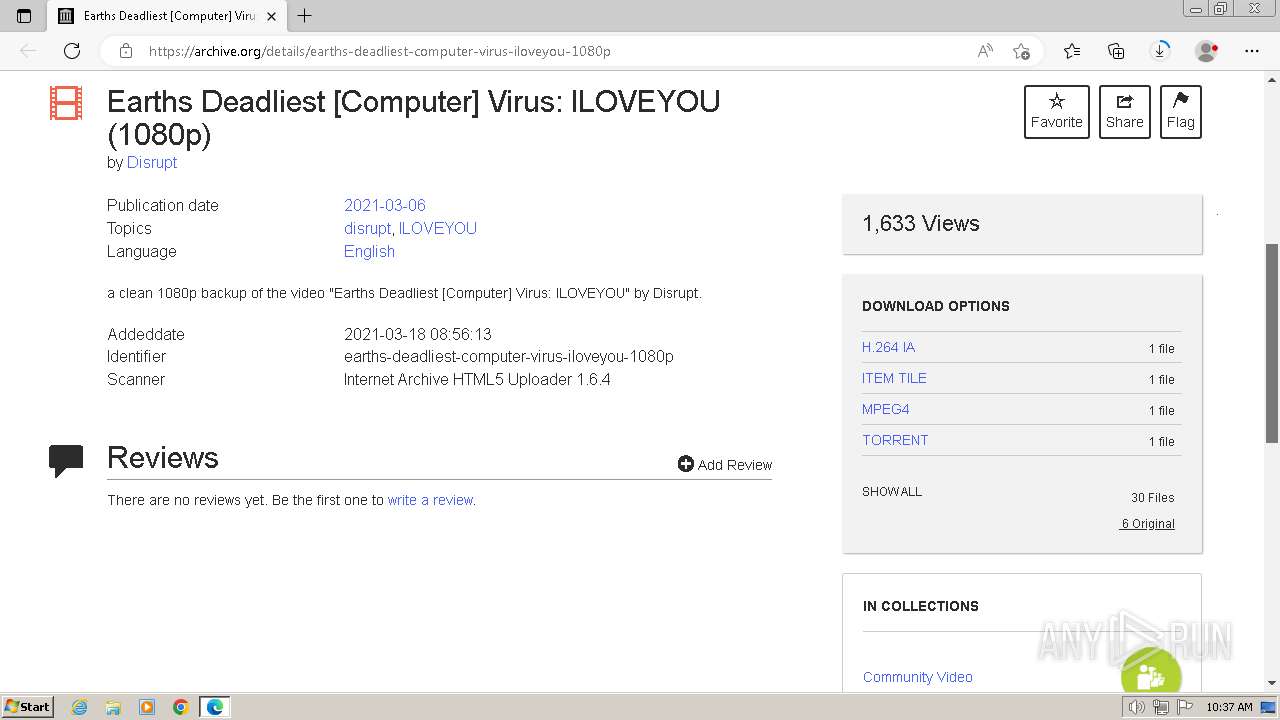Open the disrupt topic link

pos(367,228)
